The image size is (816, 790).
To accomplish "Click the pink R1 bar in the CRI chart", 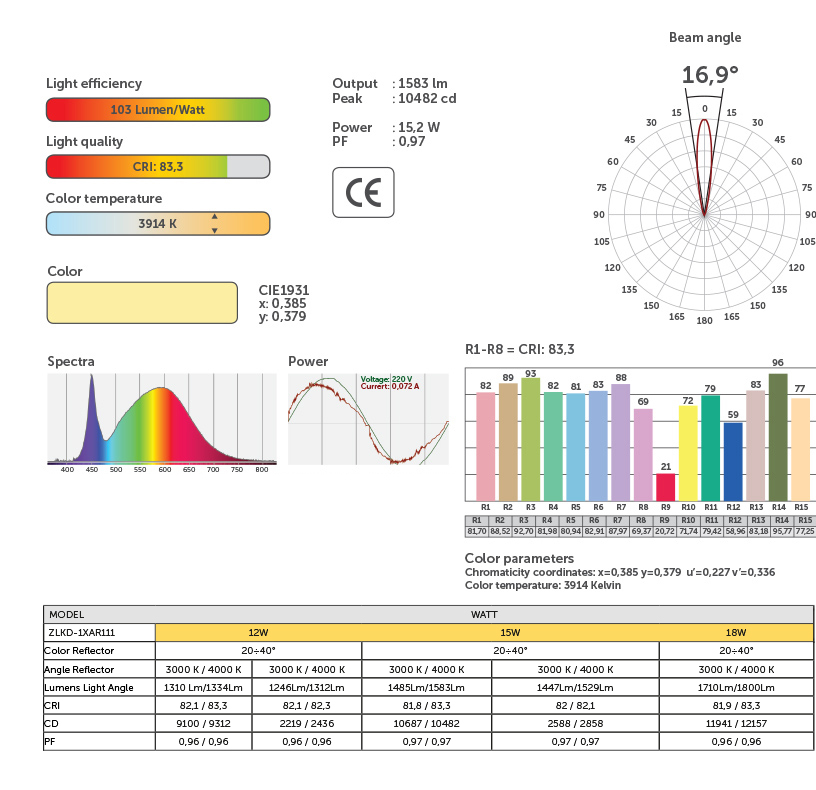I will (x=486, y=447).
